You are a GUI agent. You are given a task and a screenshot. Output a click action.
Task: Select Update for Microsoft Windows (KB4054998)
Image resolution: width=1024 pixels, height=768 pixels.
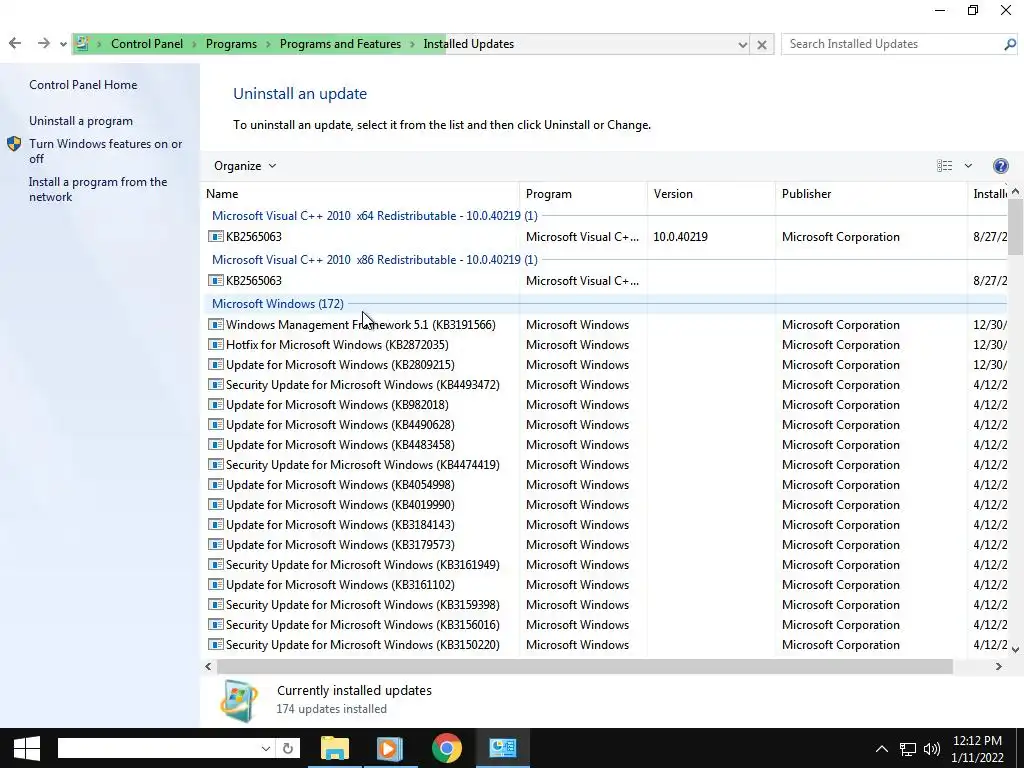click(606, 485)
